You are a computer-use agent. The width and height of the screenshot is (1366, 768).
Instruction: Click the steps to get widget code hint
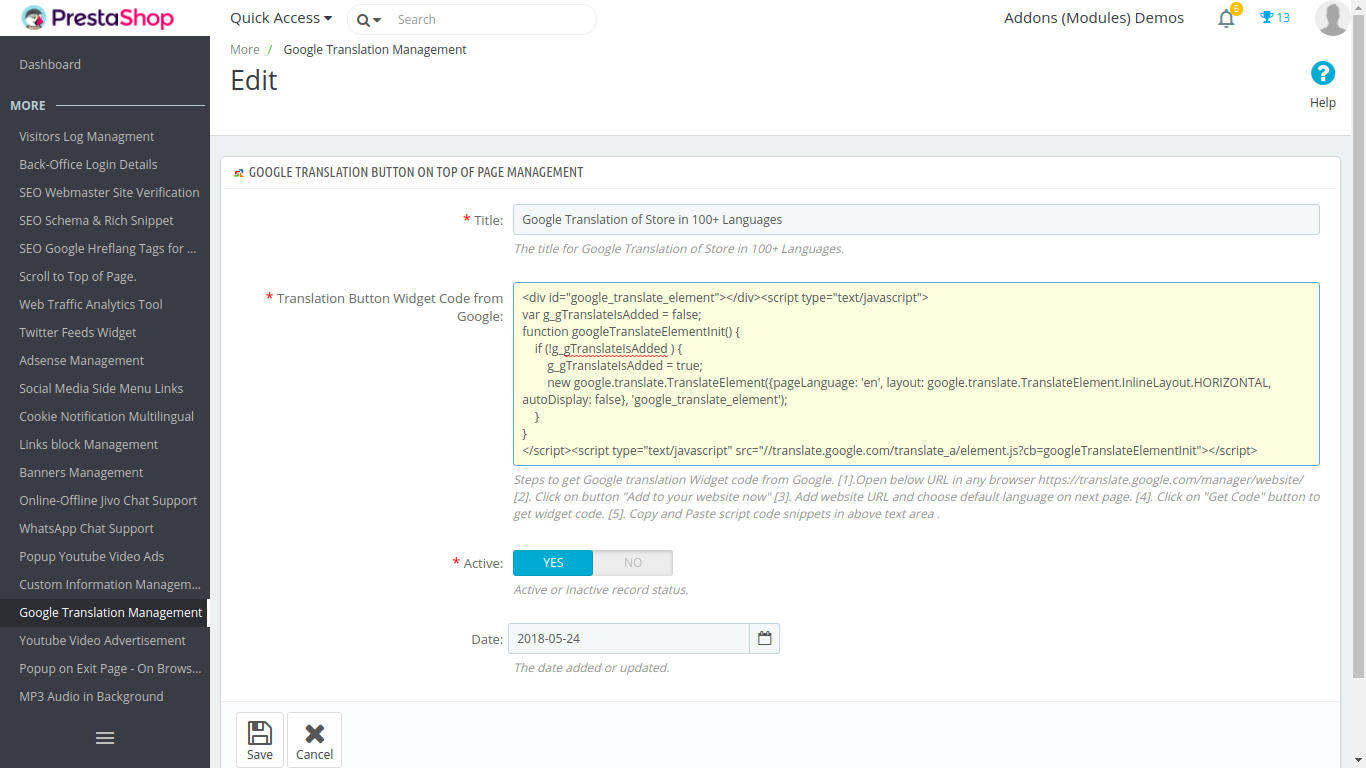pyautogui.click(x=916, y=497)
